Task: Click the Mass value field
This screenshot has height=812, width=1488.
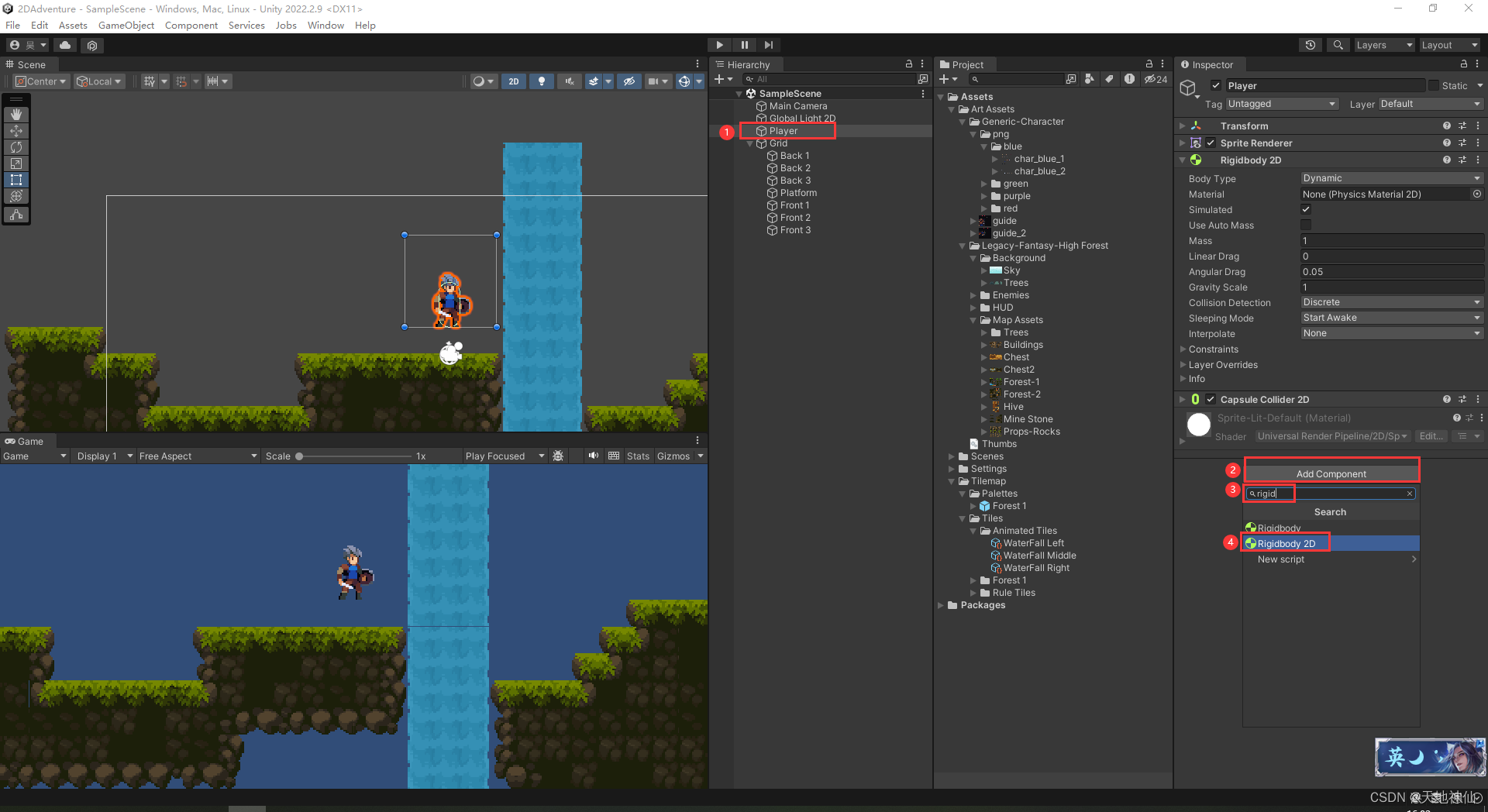Action: tap(1392, 241)
